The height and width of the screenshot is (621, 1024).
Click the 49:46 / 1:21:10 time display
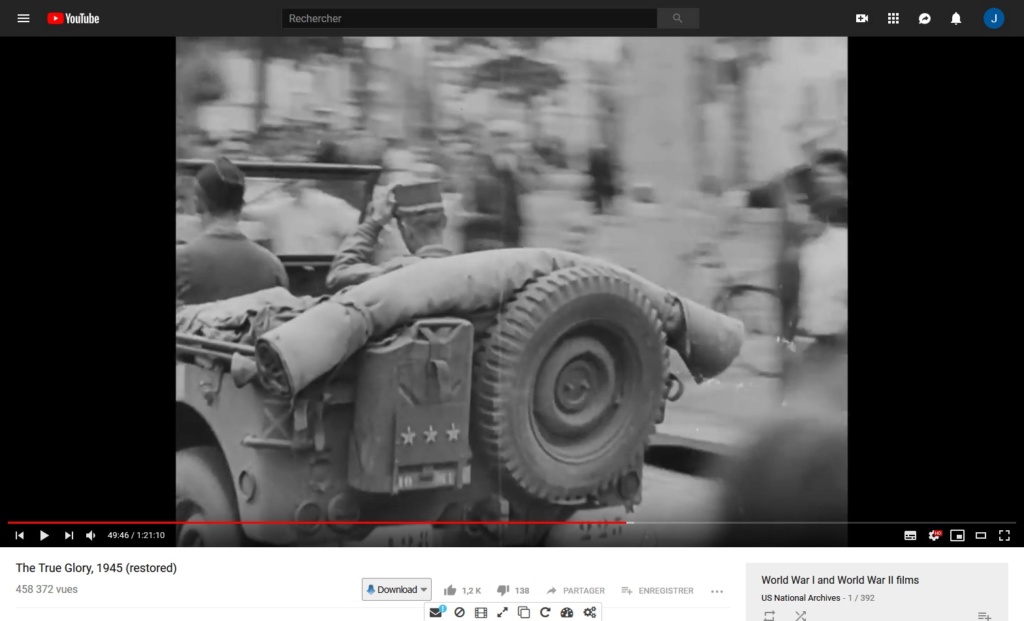tap(136, 535)
